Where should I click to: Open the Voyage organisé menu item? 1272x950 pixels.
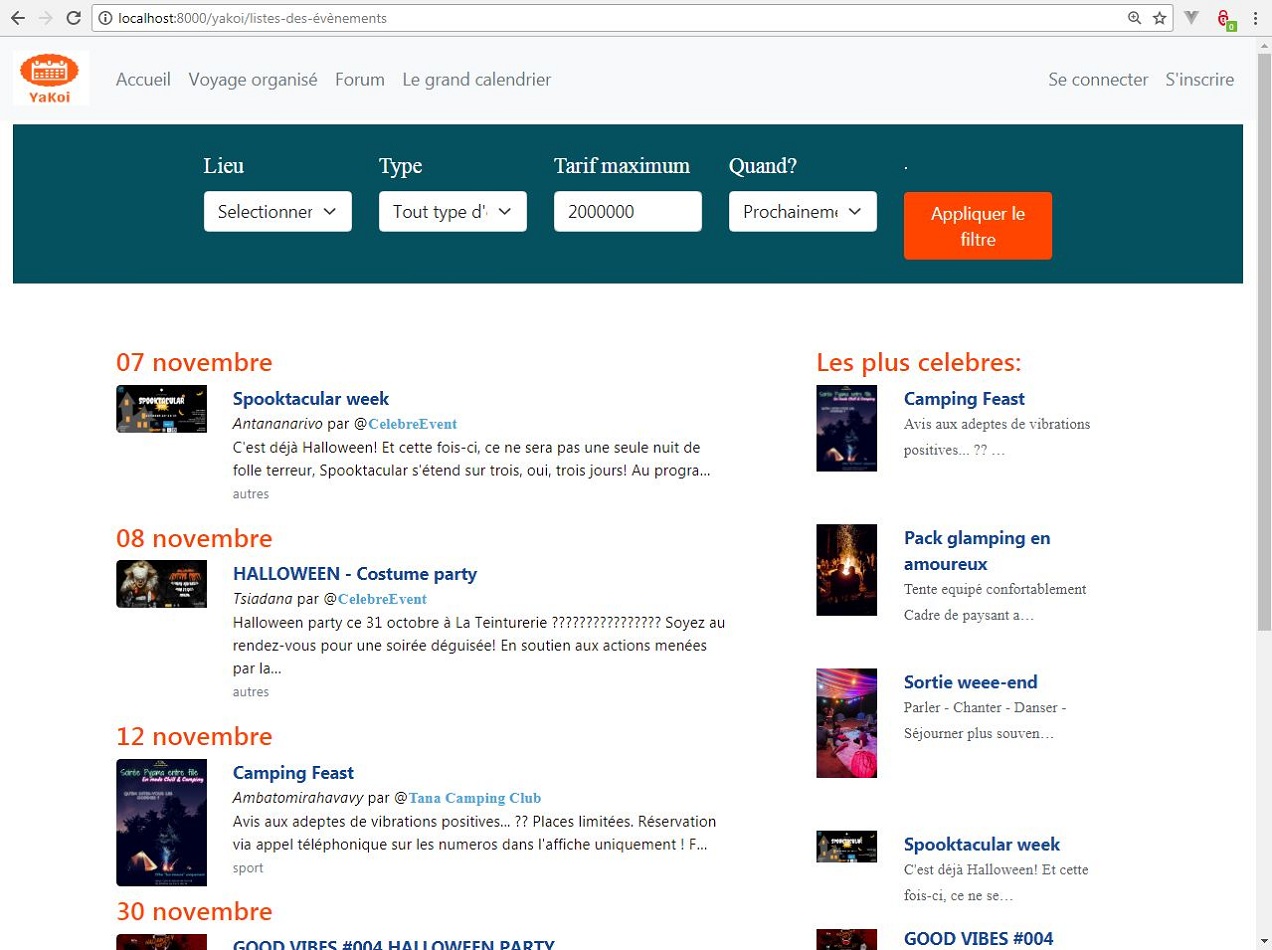coord(252,80)
